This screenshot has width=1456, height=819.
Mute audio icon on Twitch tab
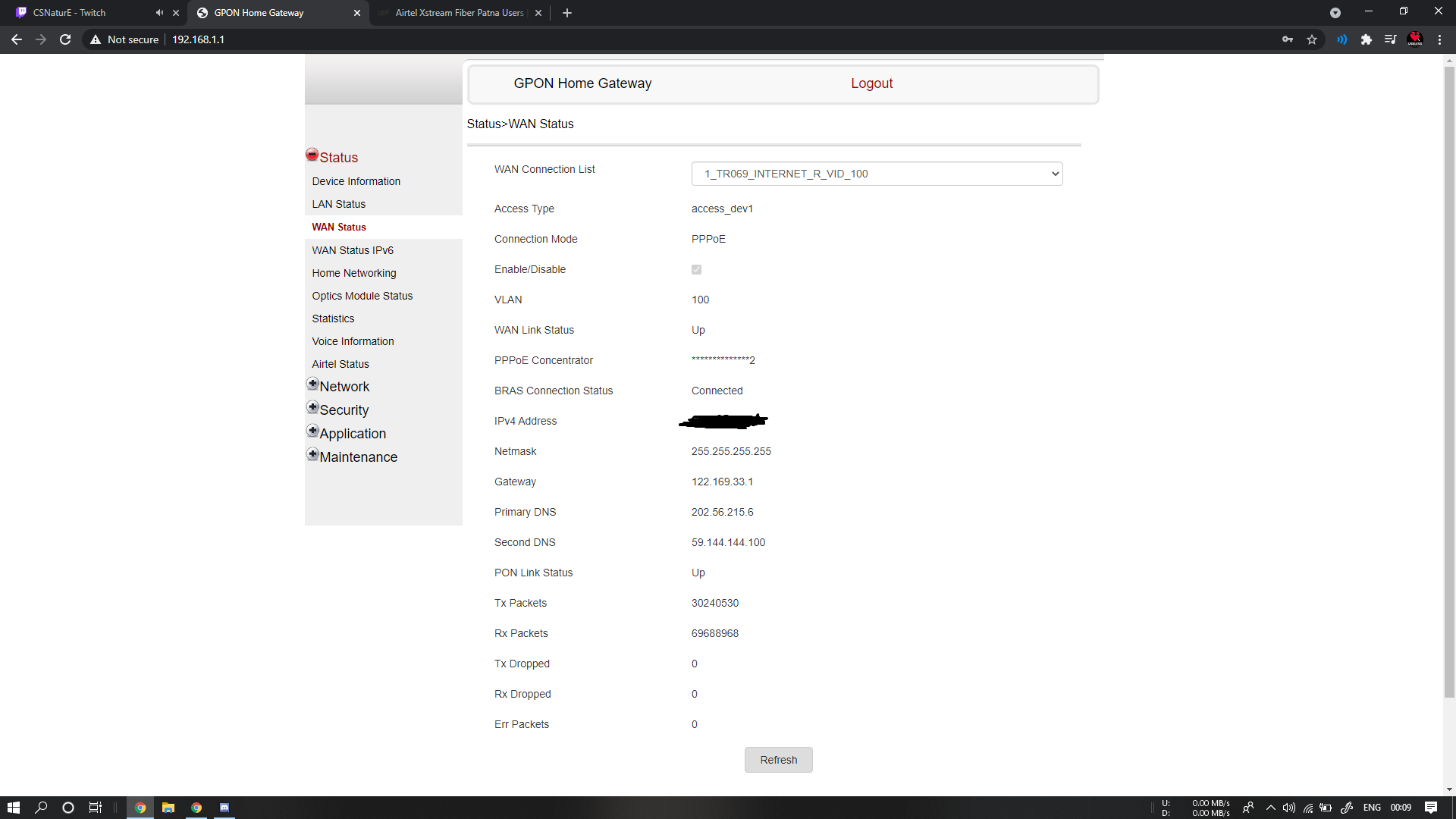(x=159, y=13)
